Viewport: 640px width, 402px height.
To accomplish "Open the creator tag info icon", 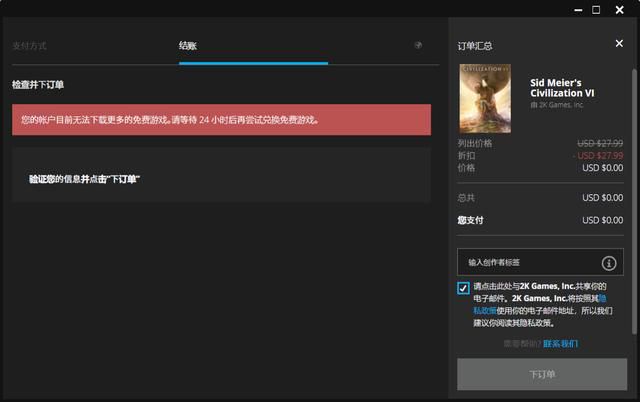I will coord(609,263).
